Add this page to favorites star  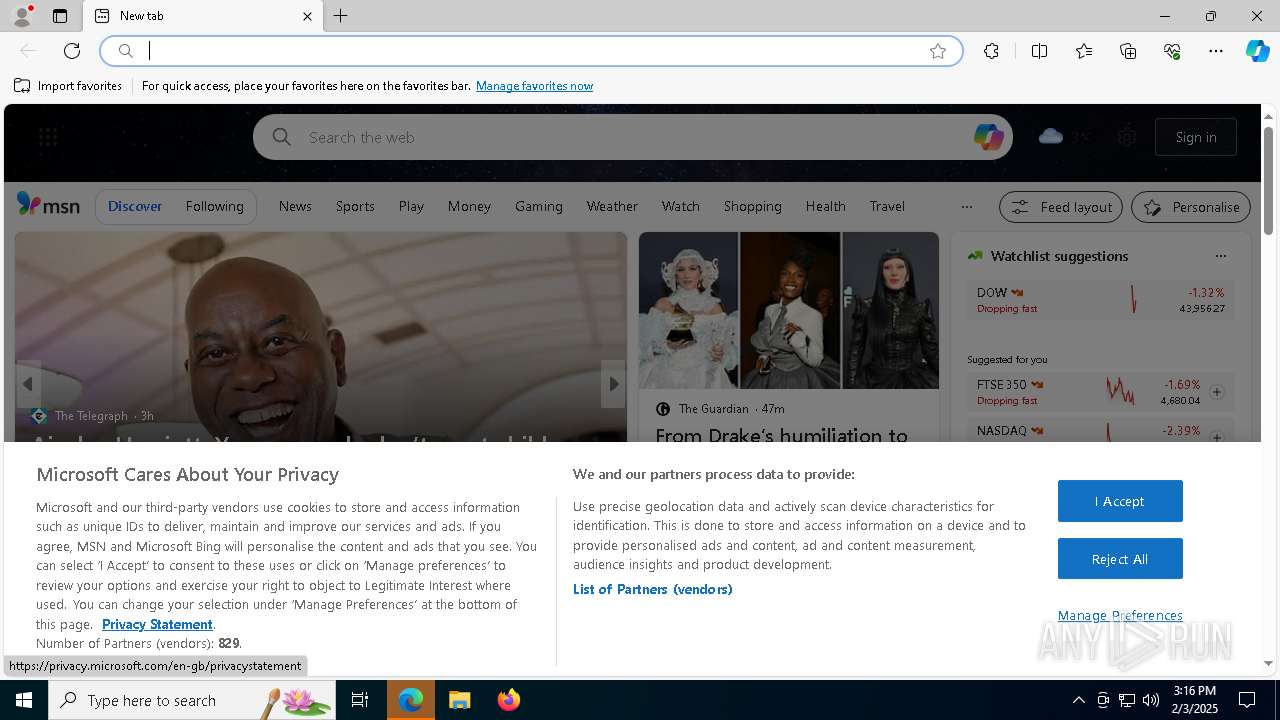click(x=938, y=51)
